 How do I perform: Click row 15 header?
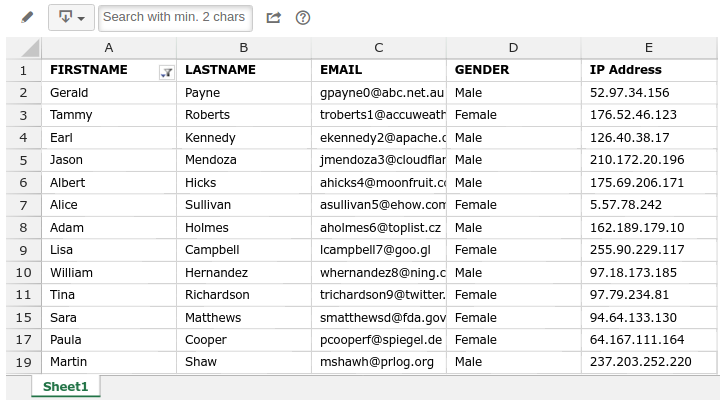(x=24, y=318)
